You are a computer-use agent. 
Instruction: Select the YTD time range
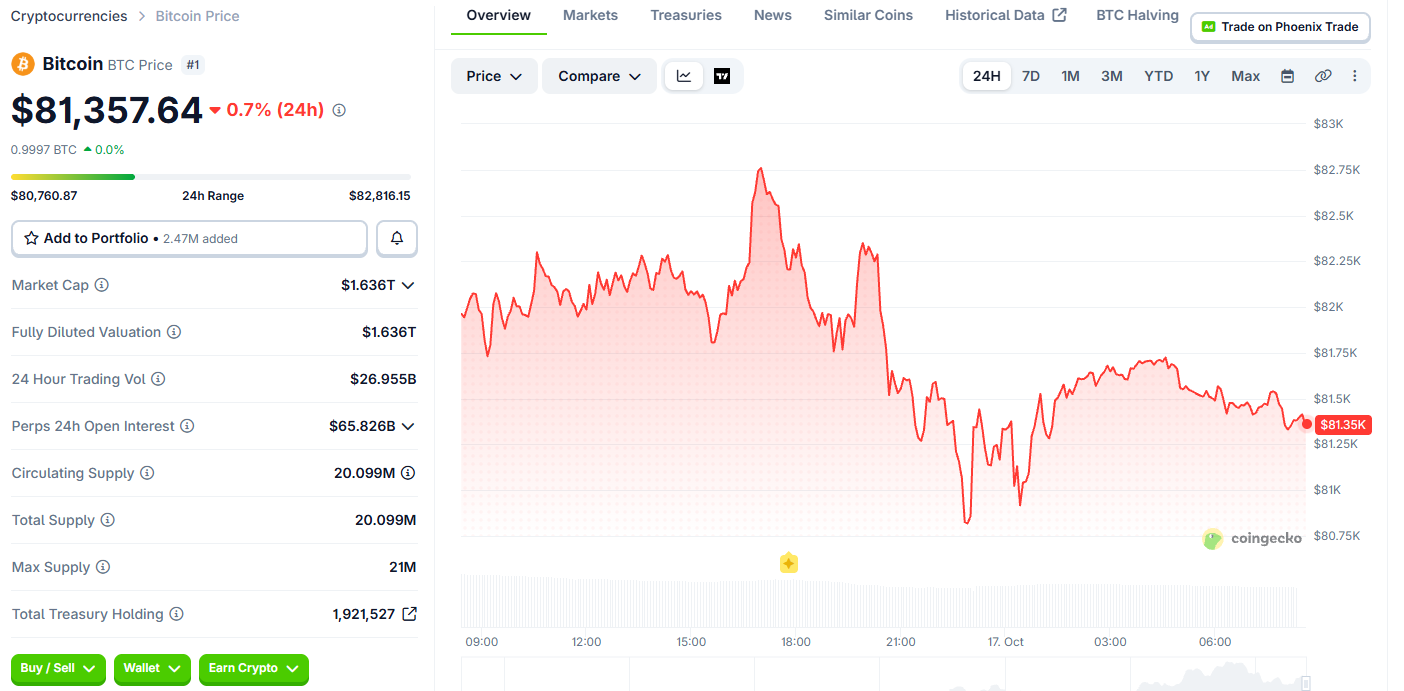click(1159, 76)
